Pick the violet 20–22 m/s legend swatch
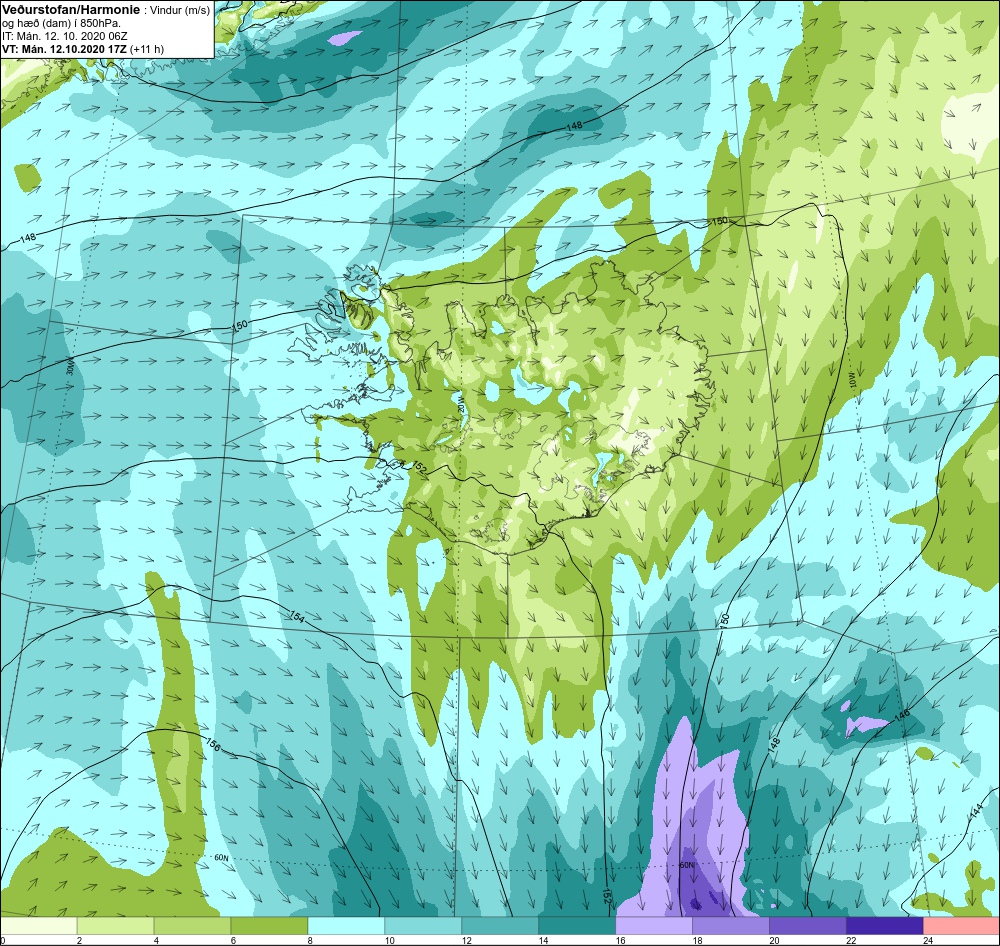The width and height of the screenshot is (1000, 946). pyautogui.click(x=807, y=926)
